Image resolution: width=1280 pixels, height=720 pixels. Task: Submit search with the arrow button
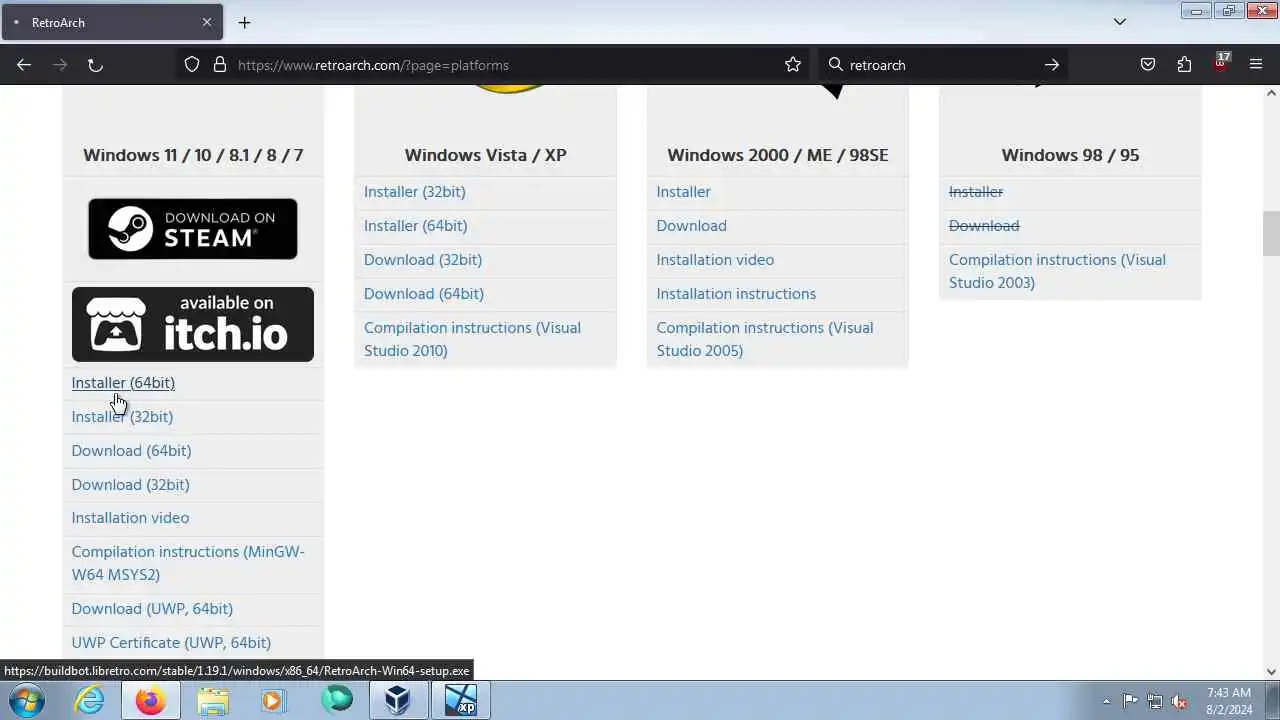point(1051,65)
